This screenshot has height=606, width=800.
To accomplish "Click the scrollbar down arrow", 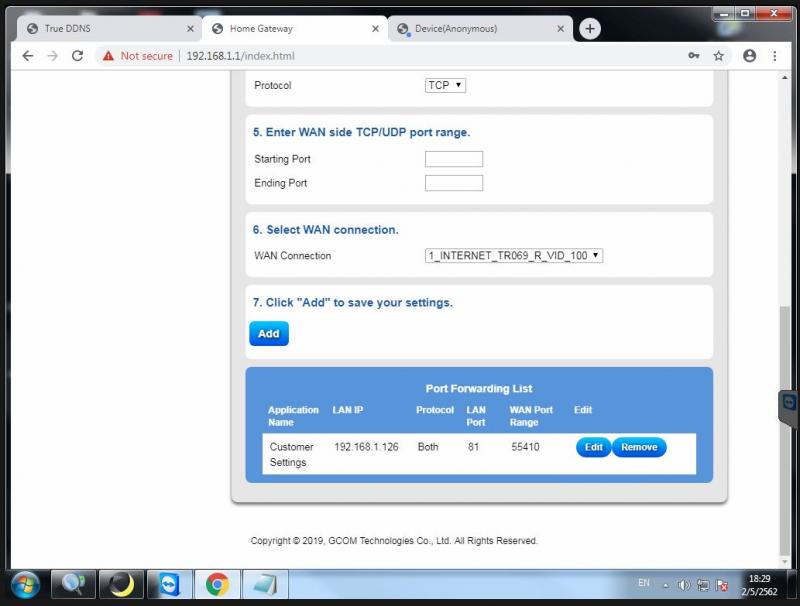I will pyautogui.click(x=785, y=562).
